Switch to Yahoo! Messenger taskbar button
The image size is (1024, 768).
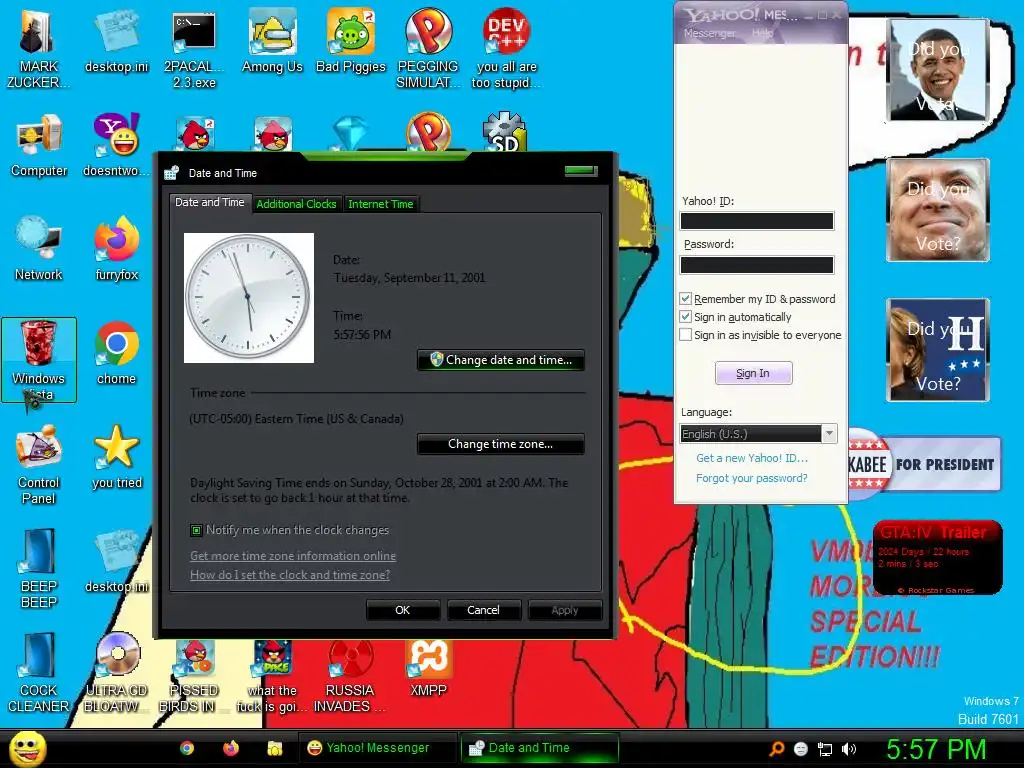point(377,748)
